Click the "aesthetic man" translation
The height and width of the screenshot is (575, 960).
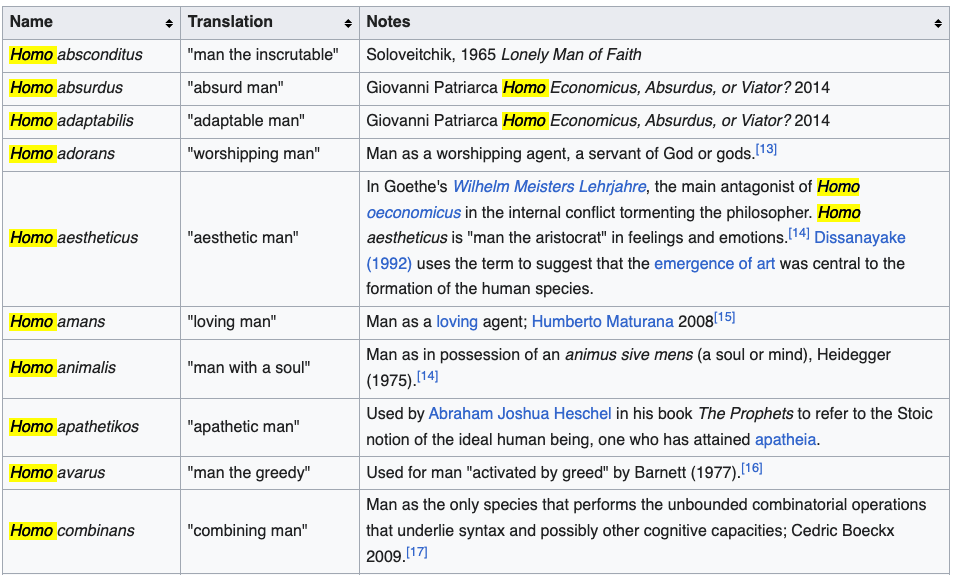point(242,238)
